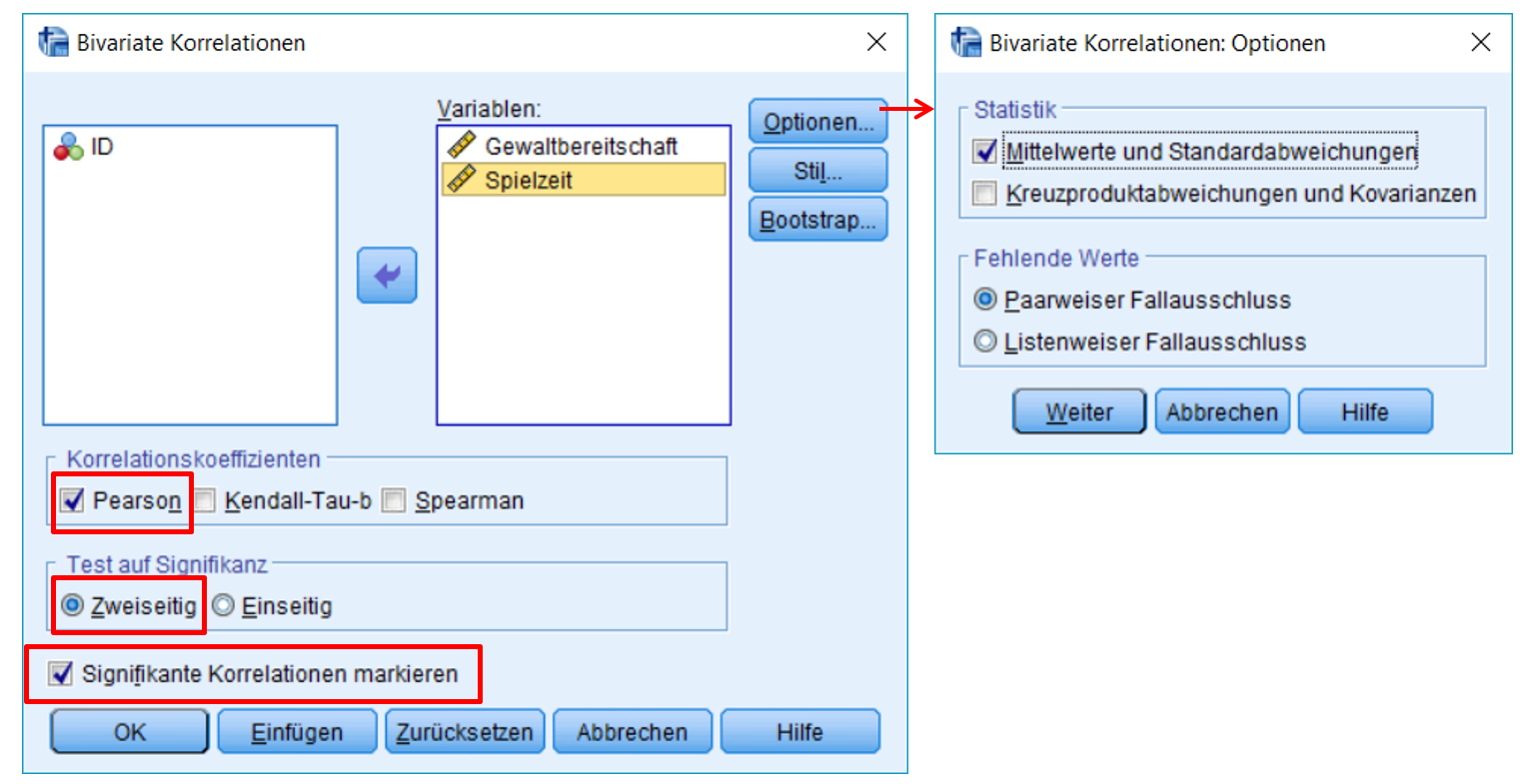This screenshot has height=784, width=1526.
Task: Open the Bootstrap... settings
Action: pyautogui.click(x=817, y=220)
